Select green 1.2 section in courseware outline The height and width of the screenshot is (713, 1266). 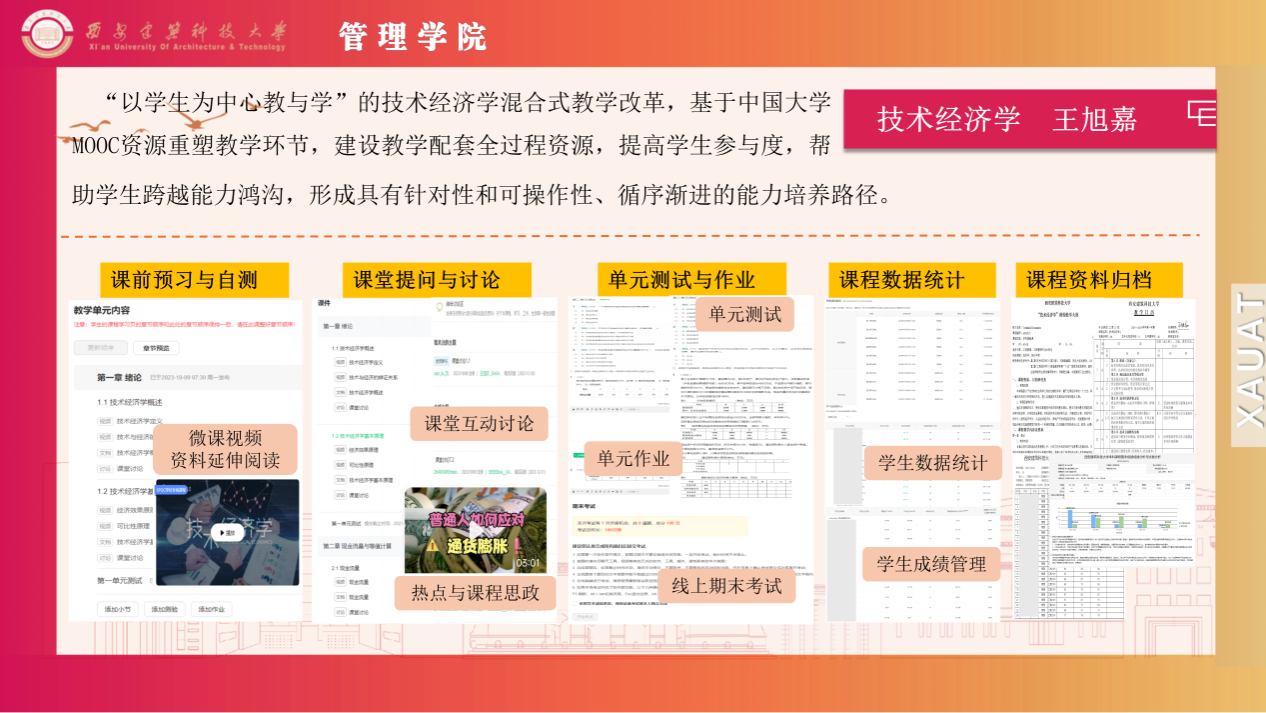click(x=357, y=436)
